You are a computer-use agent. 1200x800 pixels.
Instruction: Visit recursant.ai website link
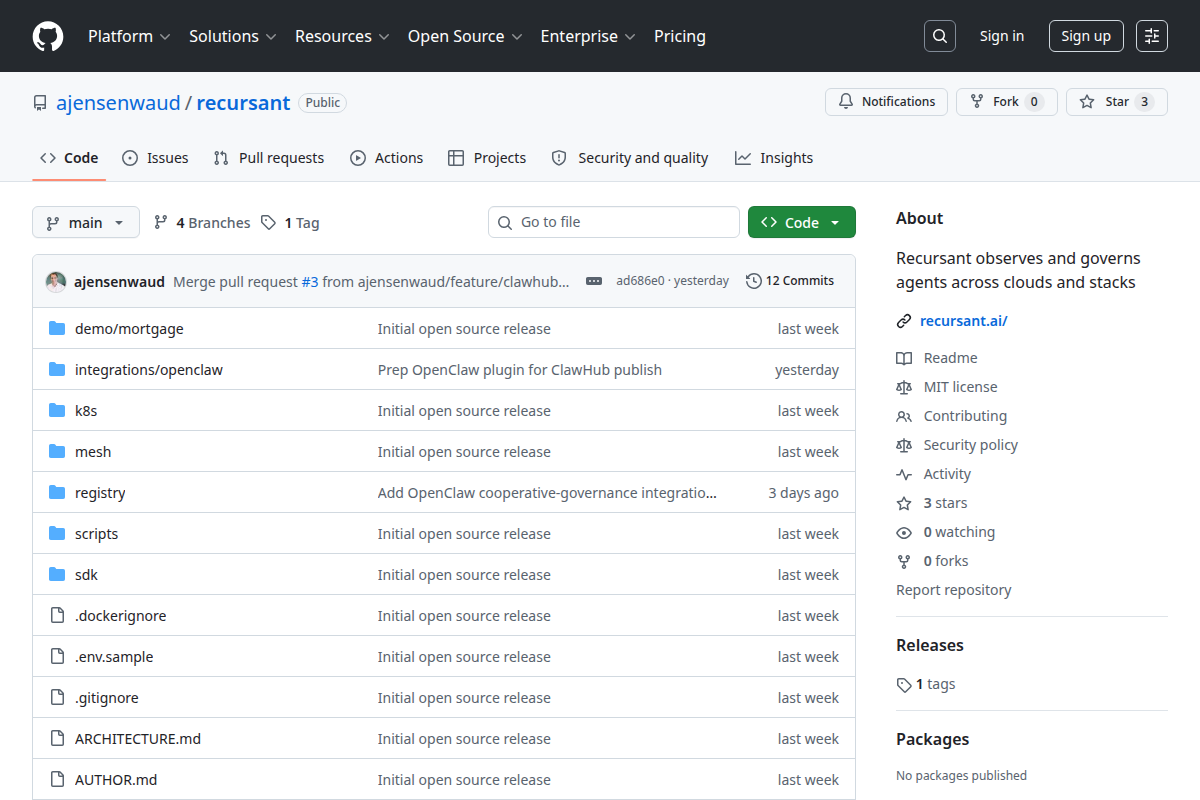point(964,321)
